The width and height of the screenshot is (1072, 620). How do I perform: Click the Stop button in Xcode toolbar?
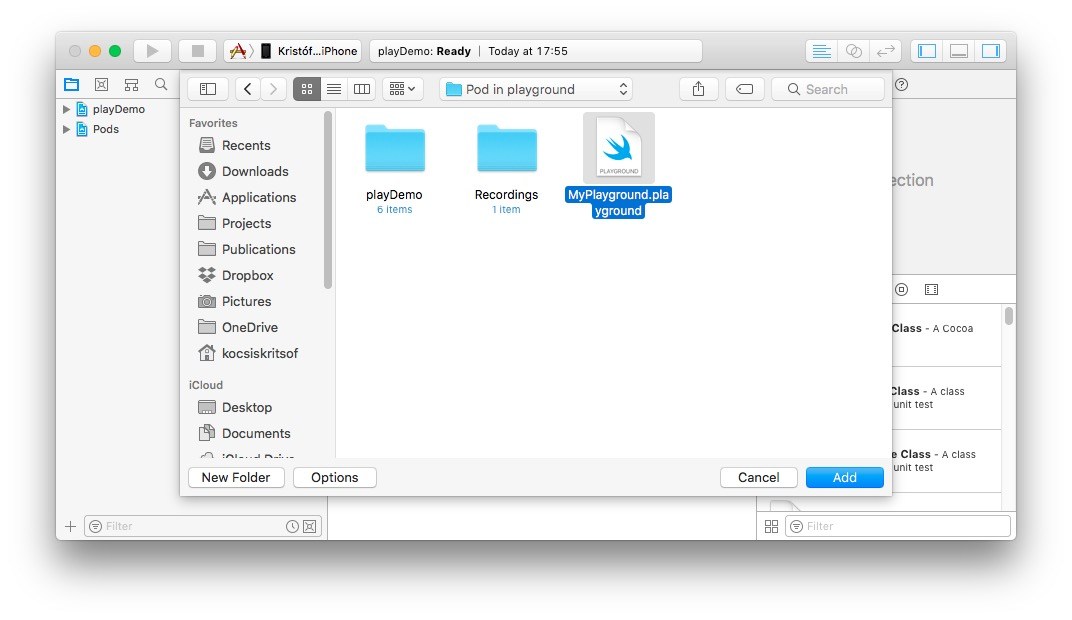197,50
